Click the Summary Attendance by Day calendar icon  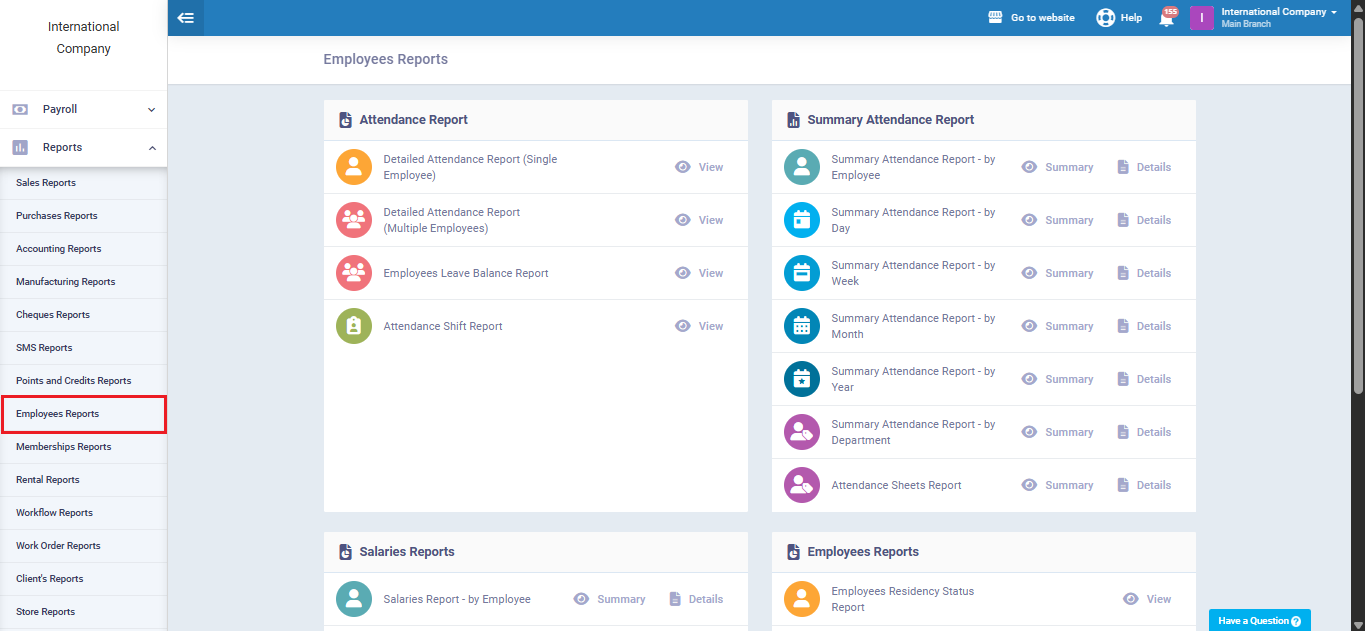[x=802, y=220]
